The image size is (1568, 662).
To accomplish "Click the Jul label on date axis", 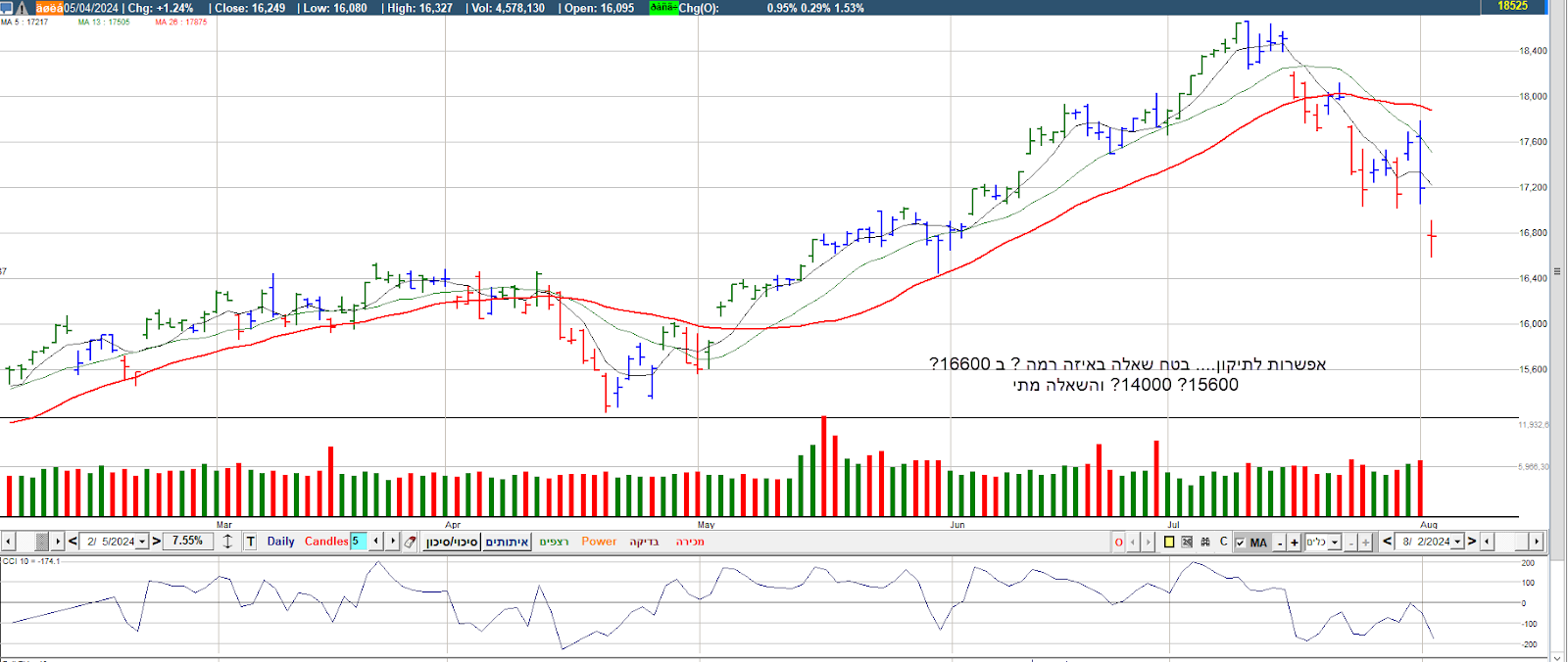I will (1173, 525).
